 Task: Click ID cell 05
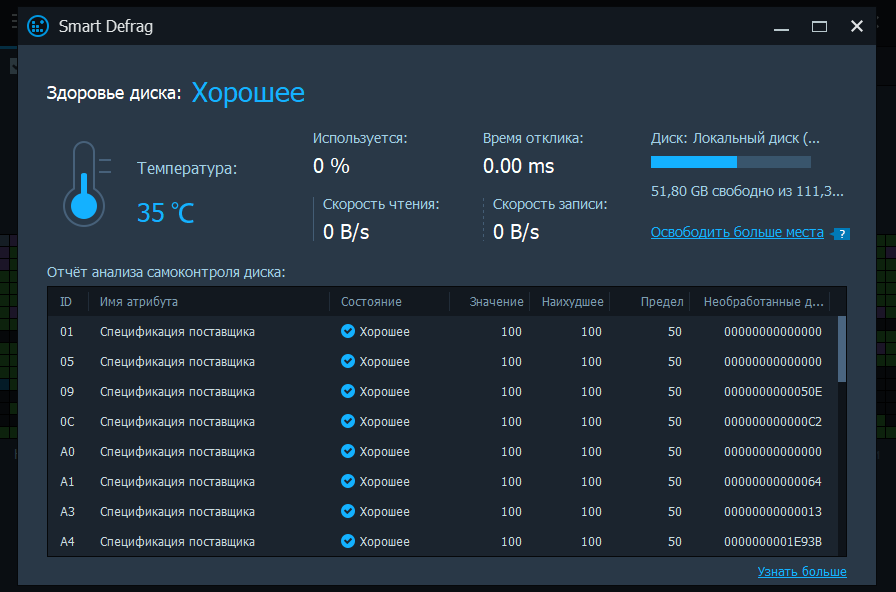pos(67,361)
